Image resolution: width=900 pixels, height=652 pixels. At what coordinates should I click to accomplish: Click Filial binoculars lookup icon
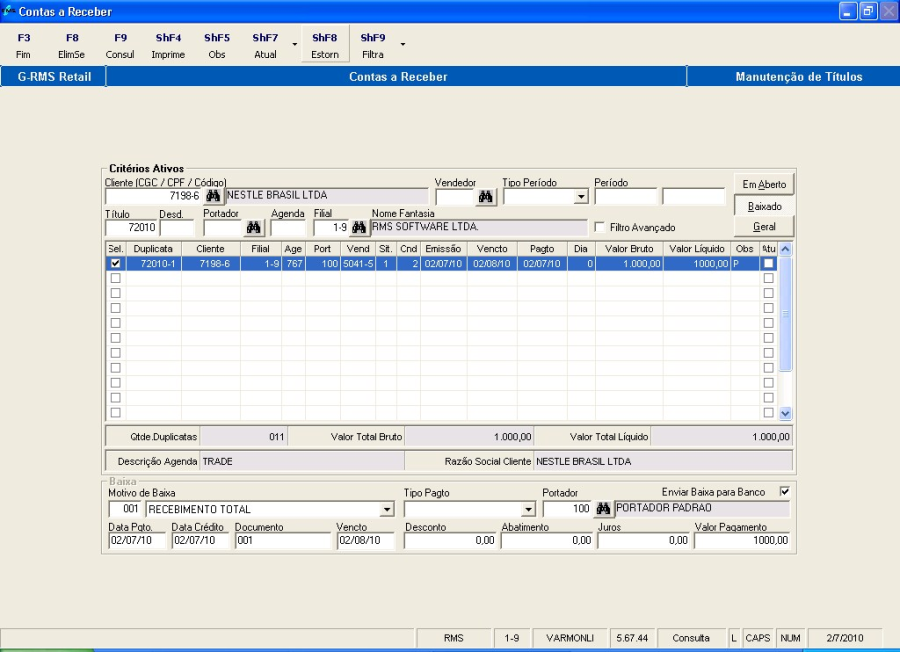pyautogui.click(x=359, y=228)
